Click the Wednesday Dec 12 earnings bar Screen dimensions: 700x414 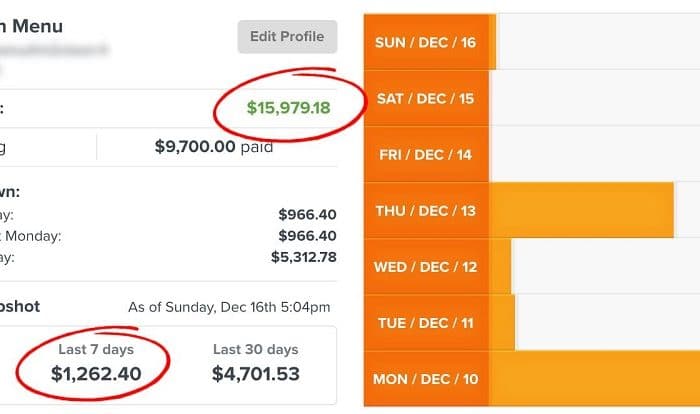click(x=500, y=267)
